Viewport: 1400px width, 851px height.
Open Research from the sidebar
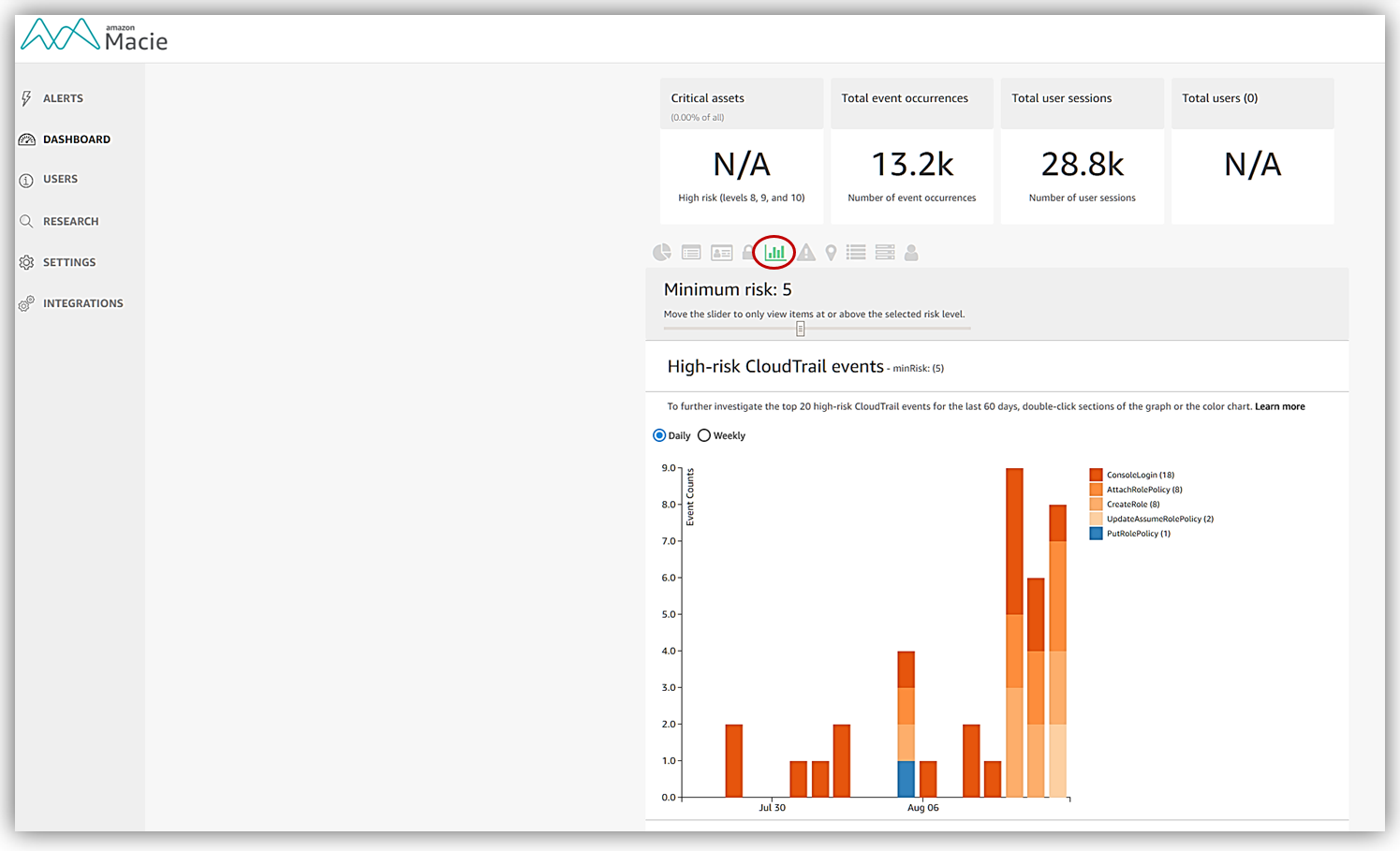[70, 222]
